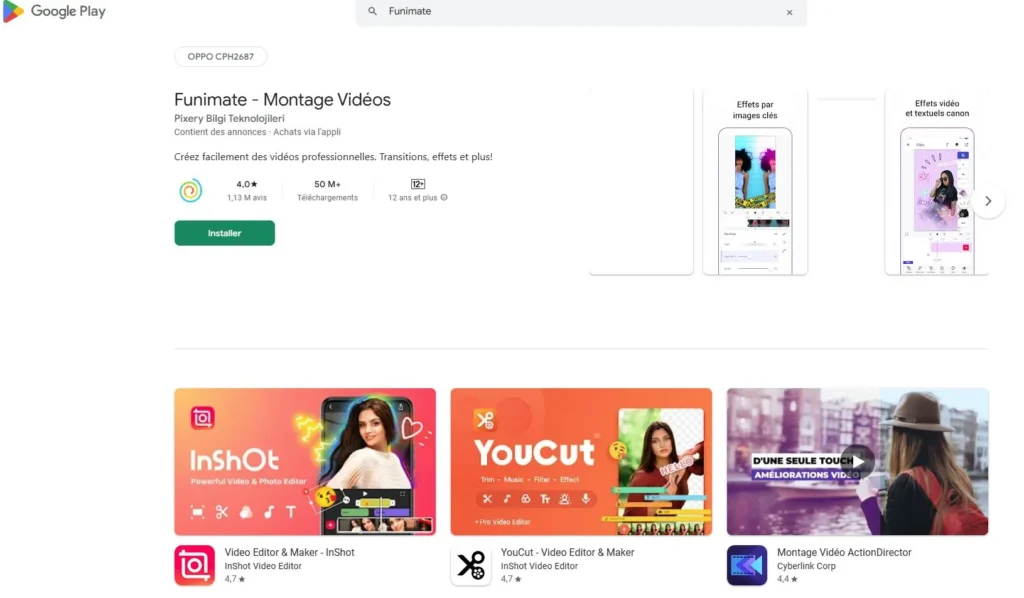Click the 50 M+ Téléchargements stat
This screenshot has height=598, width=1024.
327,190
